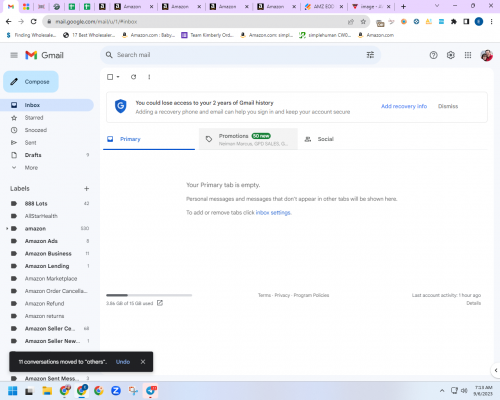
Task: Open the inbox settings link
Action: click(x=273, y=213)
